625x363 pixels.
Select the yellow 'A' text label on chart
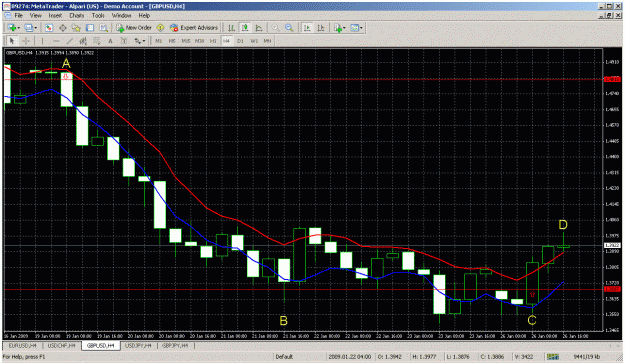click(x=66, y=63)
